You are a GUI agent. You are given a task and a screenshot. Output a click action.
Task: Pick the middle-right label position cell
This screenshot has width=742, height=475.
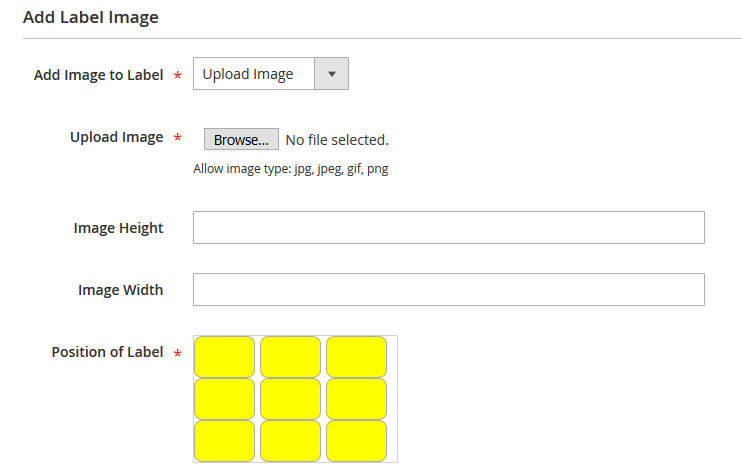(x=356, y=399)
